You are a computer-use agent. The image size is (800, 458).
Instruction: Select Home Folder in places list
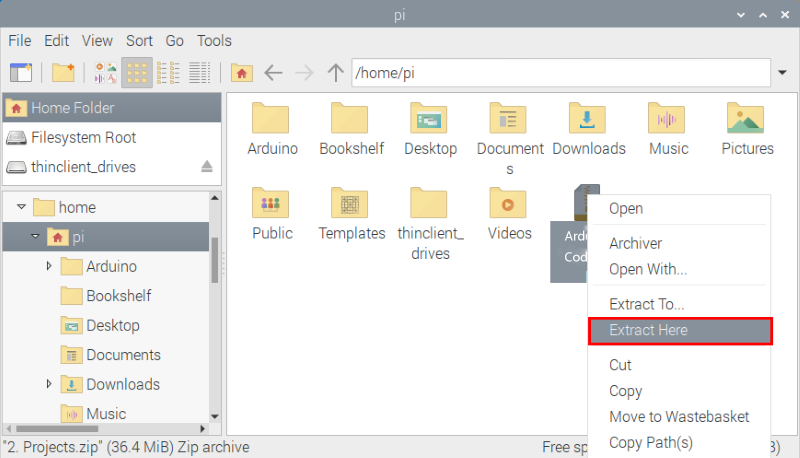[112, 108]
